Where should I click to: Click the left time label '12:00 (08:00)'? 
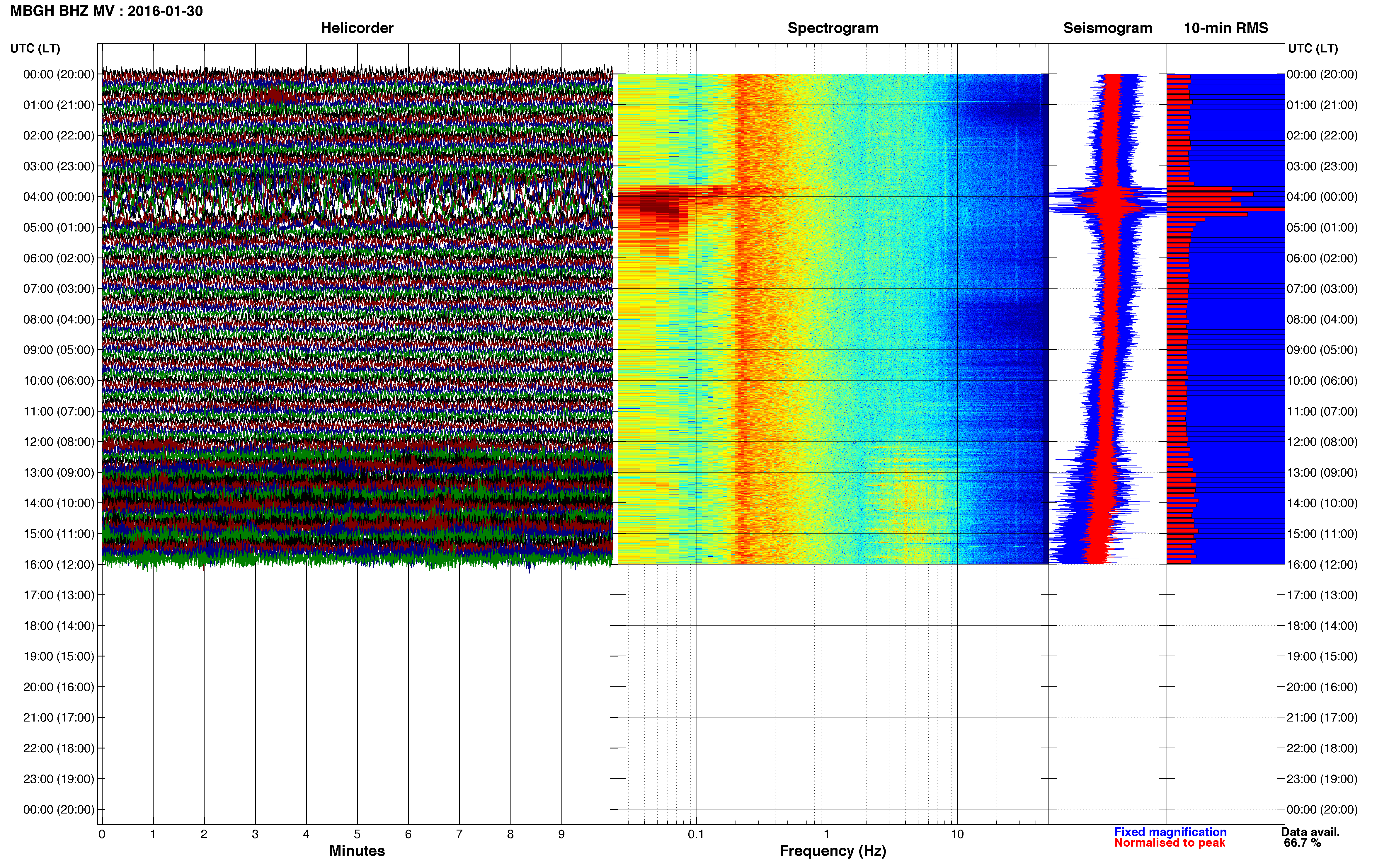click(x=59, y=441)
